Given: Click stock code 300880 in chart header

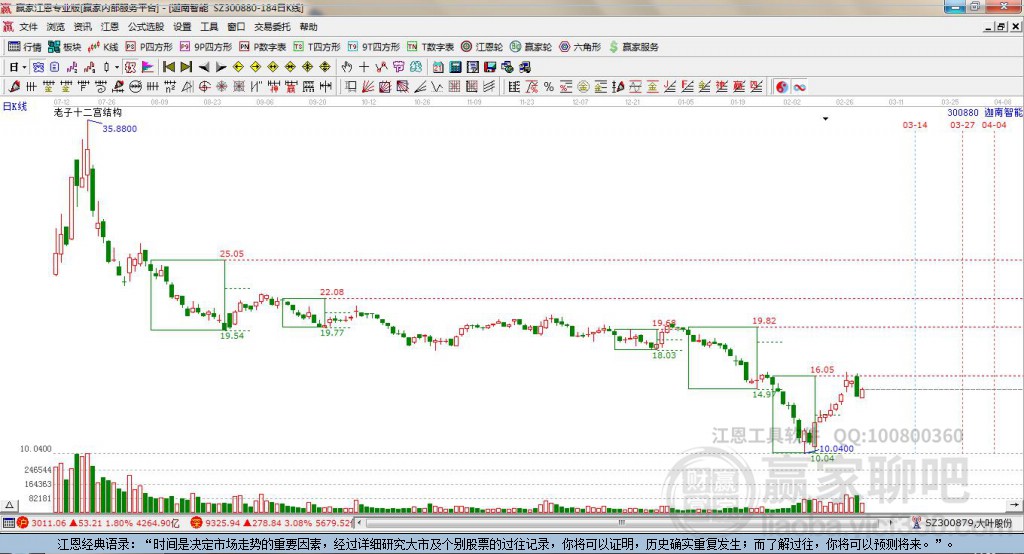Looking at the screenshot, I should [x=963, y=112].
